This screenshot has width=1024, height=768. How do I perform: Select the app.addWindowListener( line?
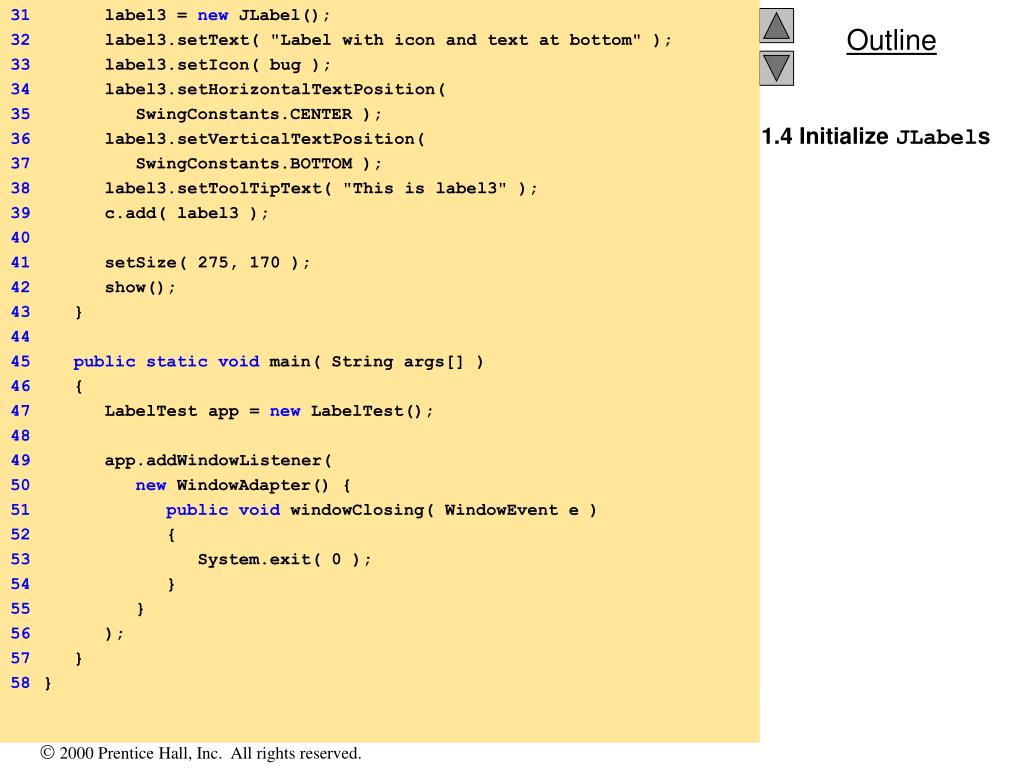[218, 460]
